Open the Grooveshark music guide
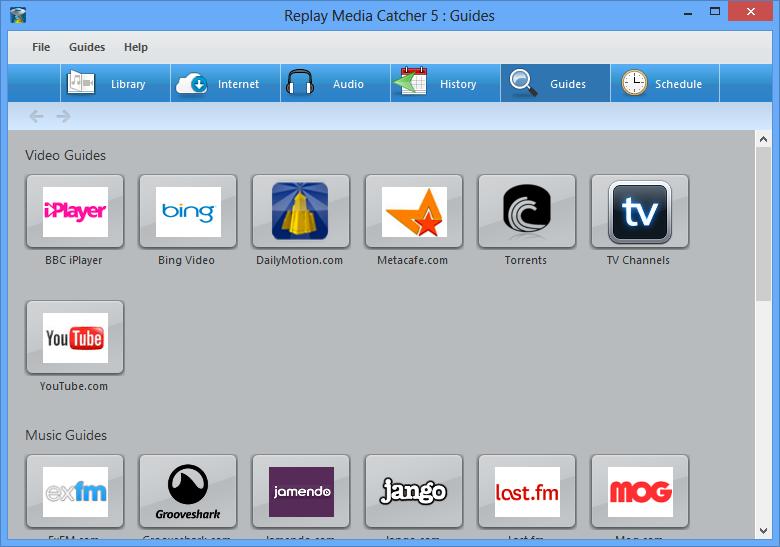The image size is (780, 547). click(x=188, y=492)
